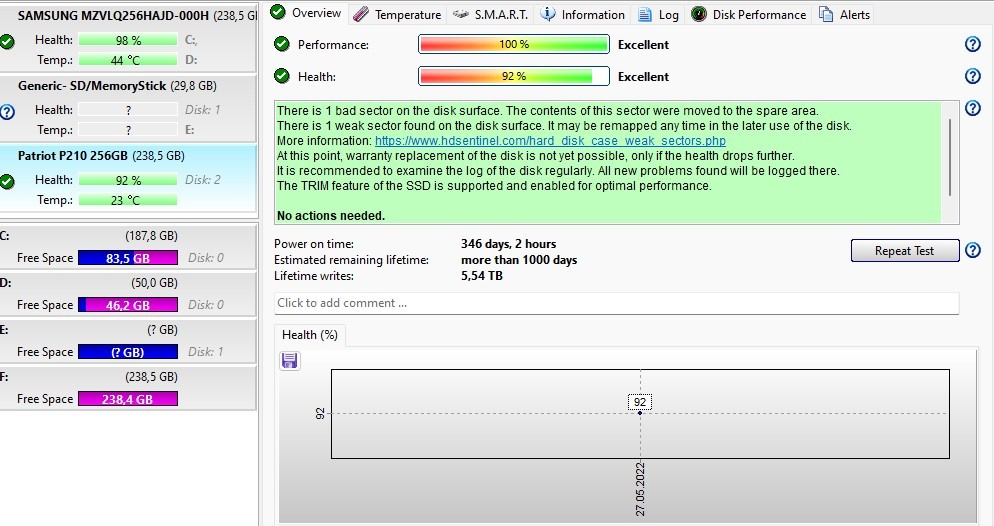Click the Disk Performance gauge icon
Image resolution: width=994 pixels, height=526 pixels.
click(x=699, y=14)
